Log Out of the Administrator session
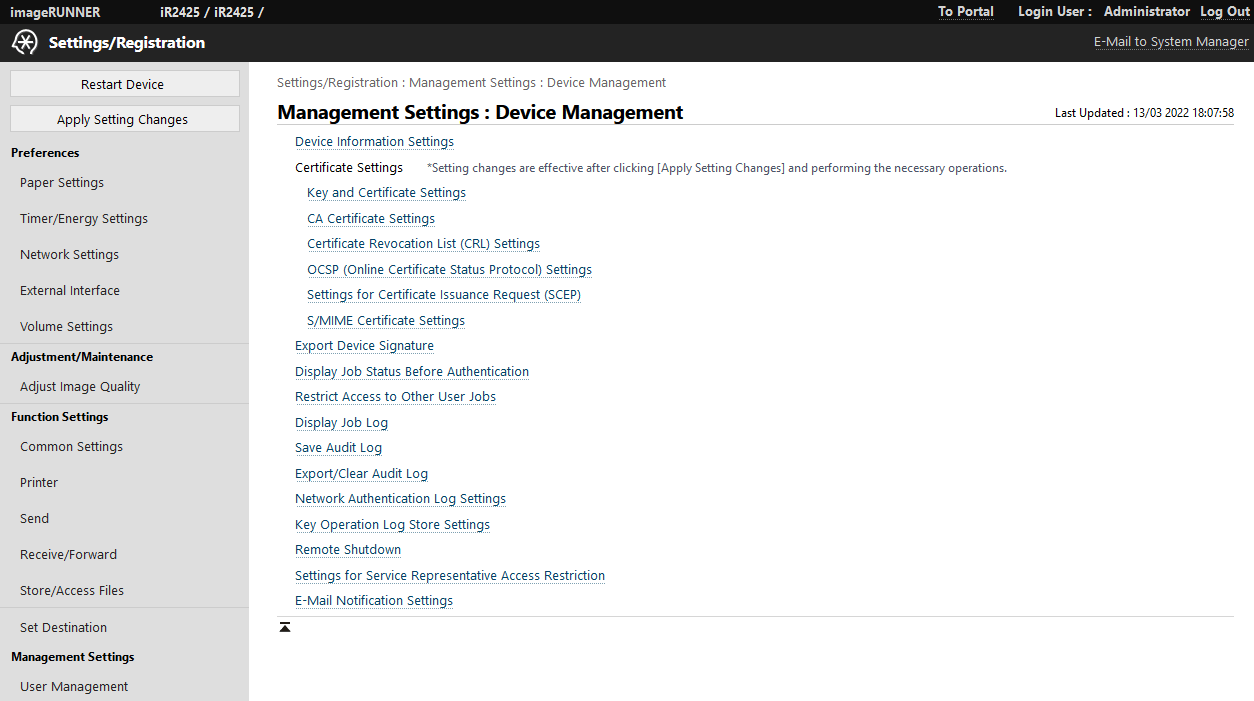Screen dimensions: 1254x701 [x=1224, y=12]
